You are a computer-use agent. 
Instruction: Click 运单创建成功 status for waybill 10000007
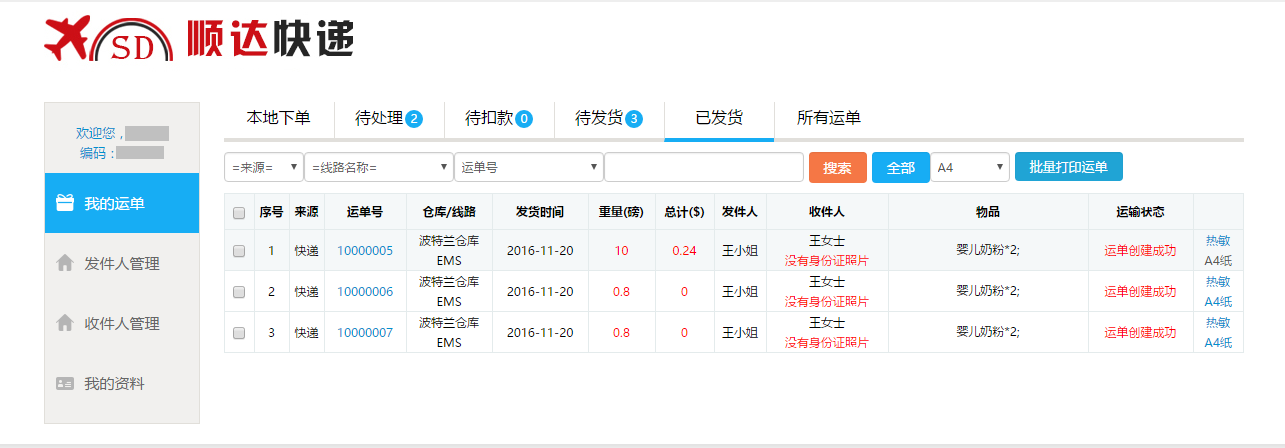[x=1140, y=332]
